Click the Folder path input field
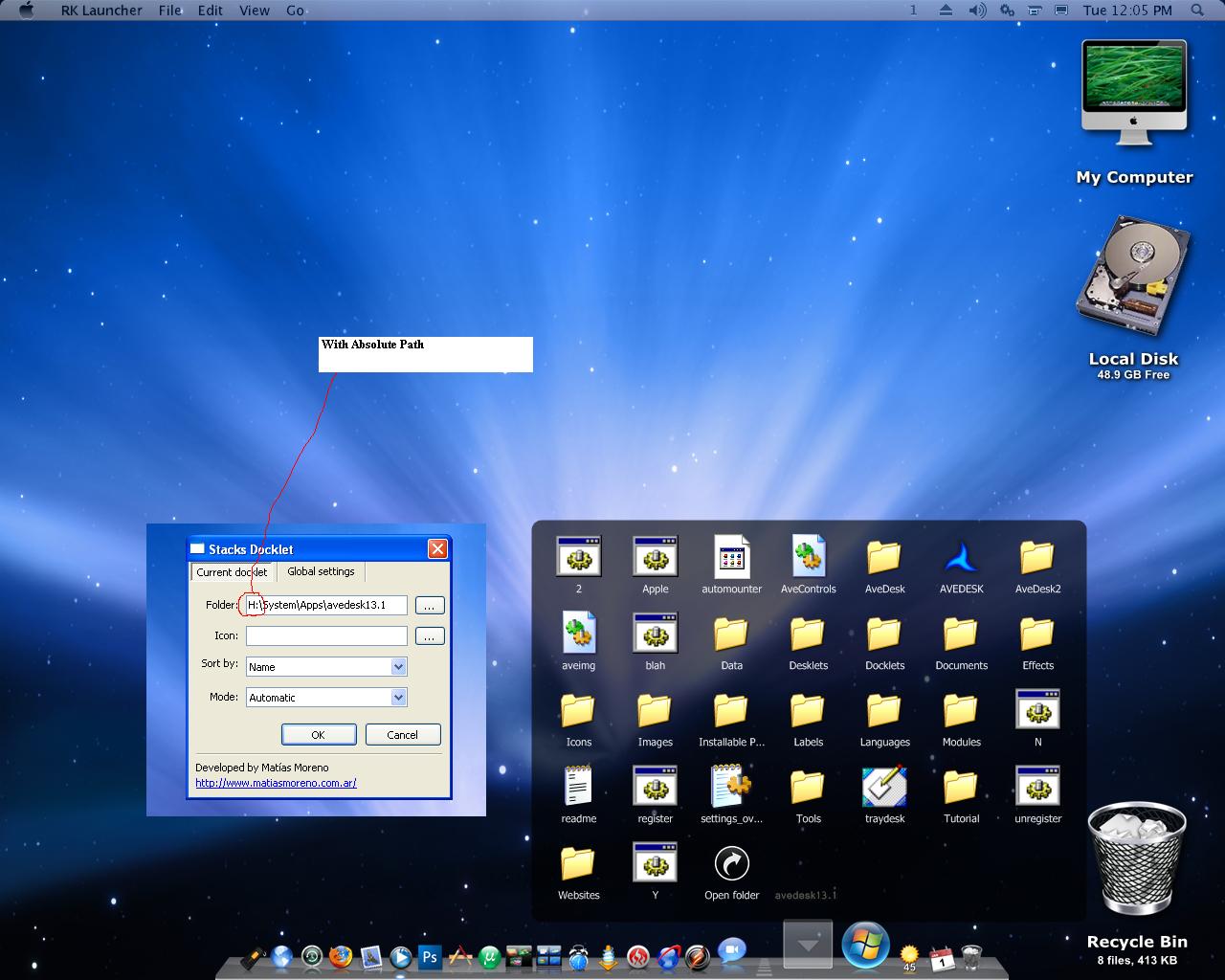The width and height of the screenshot is (1225, 980). click(x=326, y=605)
